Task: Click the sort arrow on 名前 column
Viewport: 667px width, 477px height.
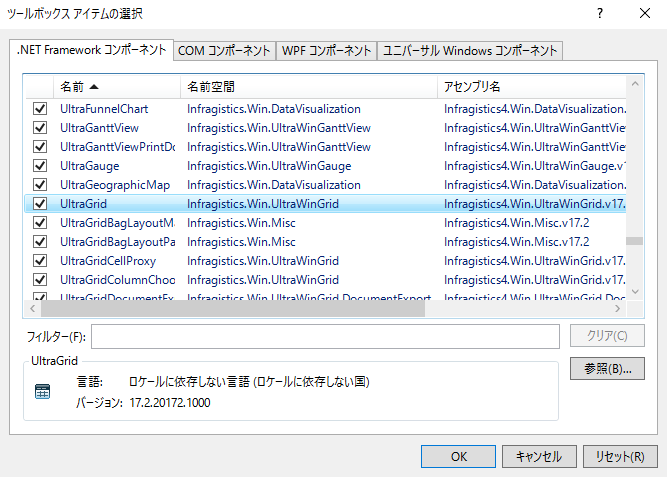Action: coord(94,86)
